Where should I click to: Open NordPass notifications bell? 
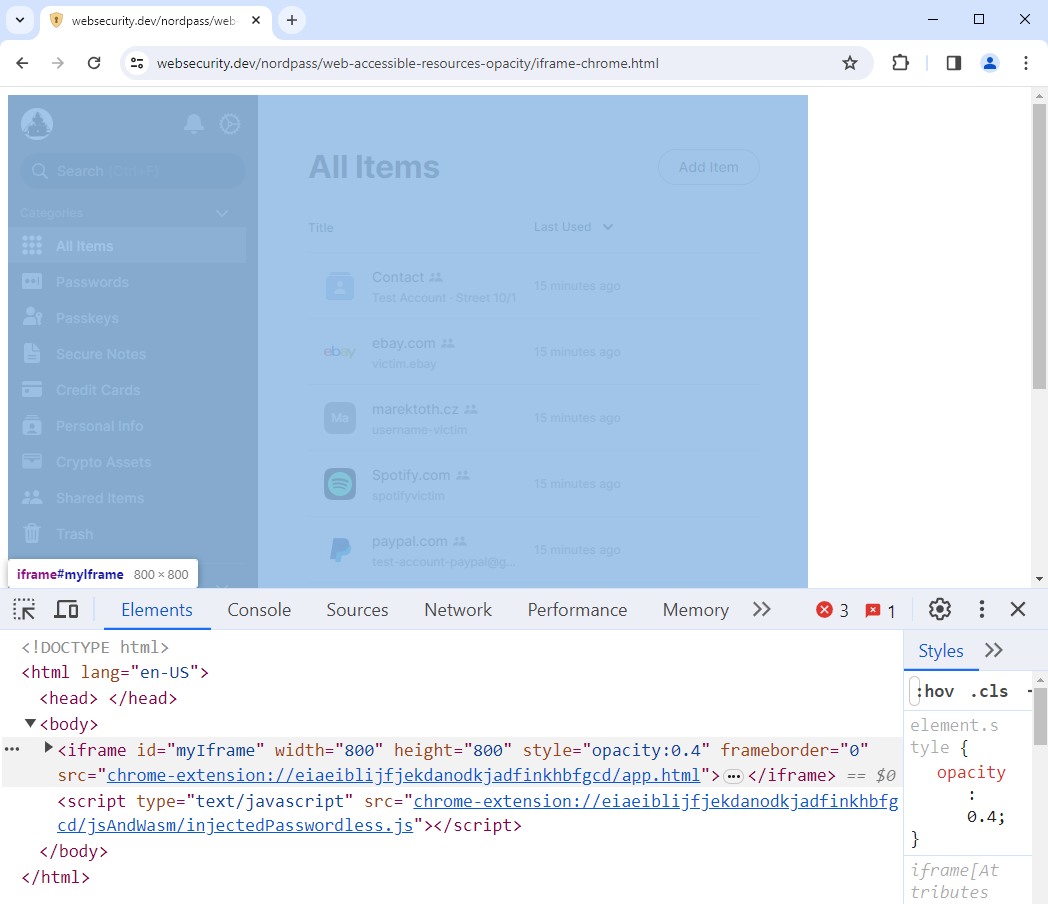pos(194,124)
